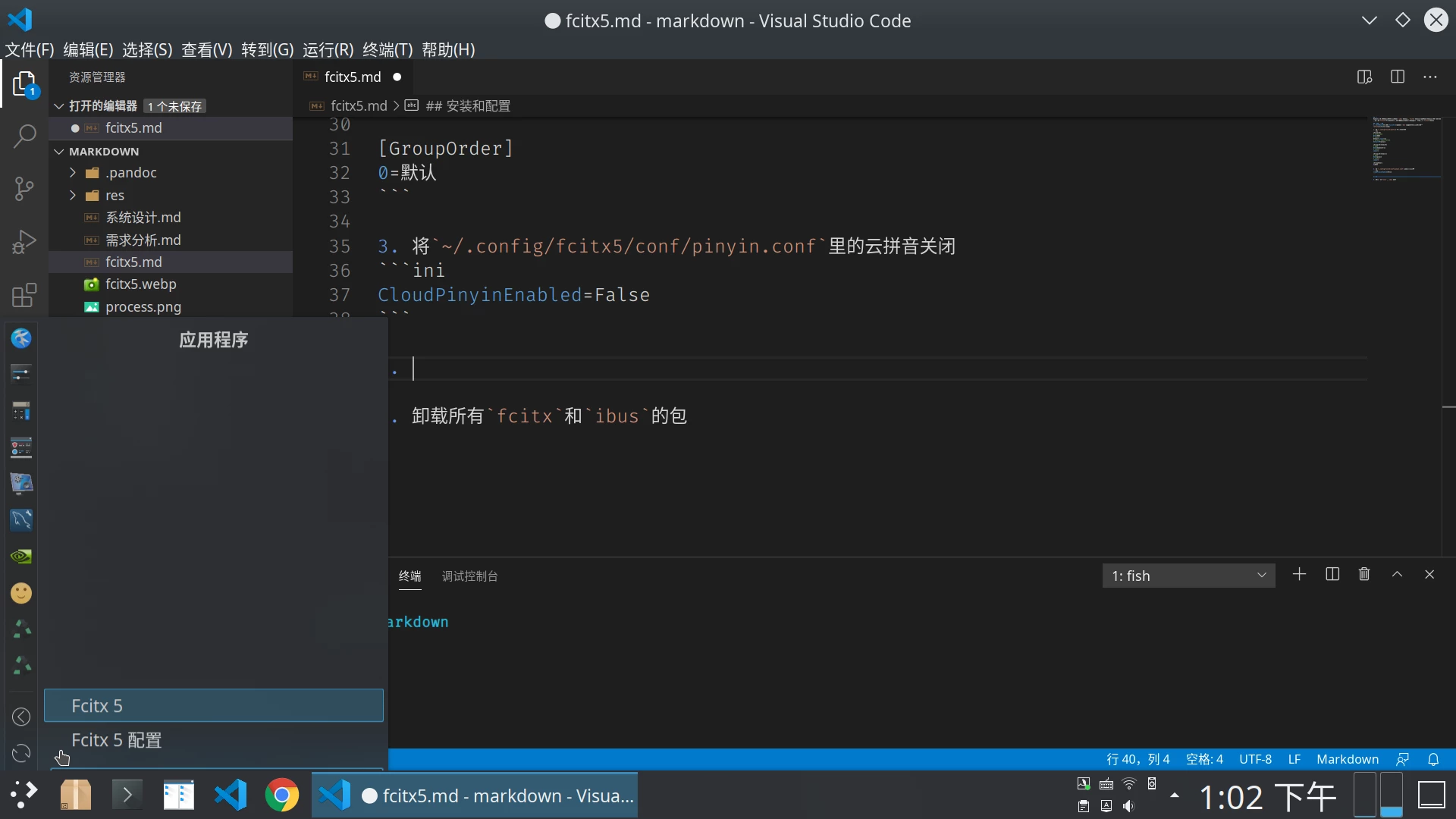Expand the res folder
The height and width of the screenshot is (819, 1456).
[x=73, y=195]
